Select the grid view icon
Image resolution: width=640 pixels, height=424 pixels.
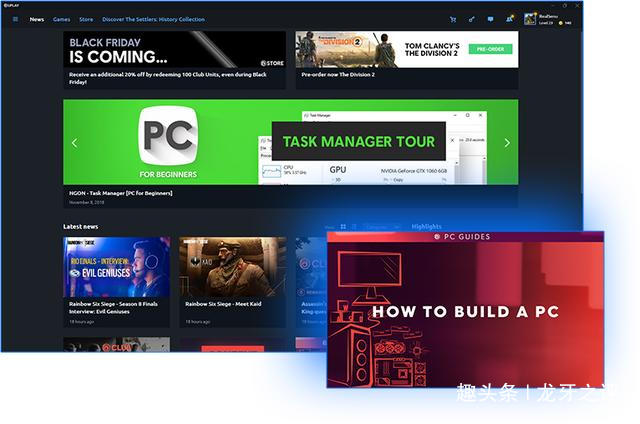coord(343,226)
